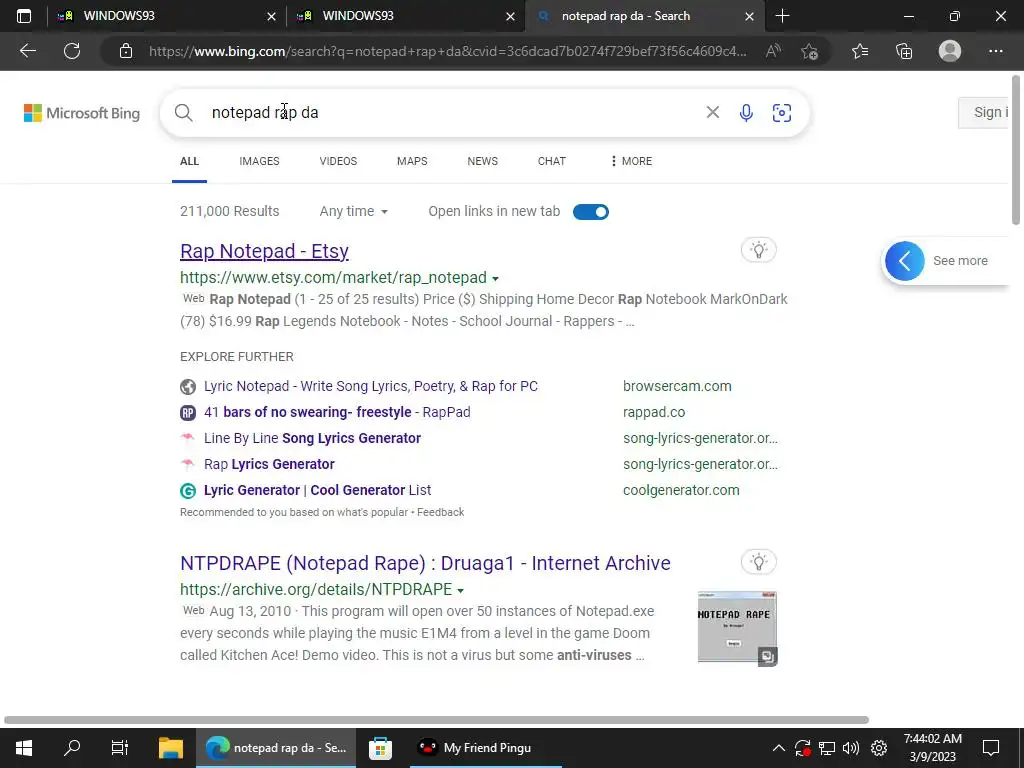Open Lyric Notepad browsercam link
This screenshot has width=1024, height=768.
[371, 387]
